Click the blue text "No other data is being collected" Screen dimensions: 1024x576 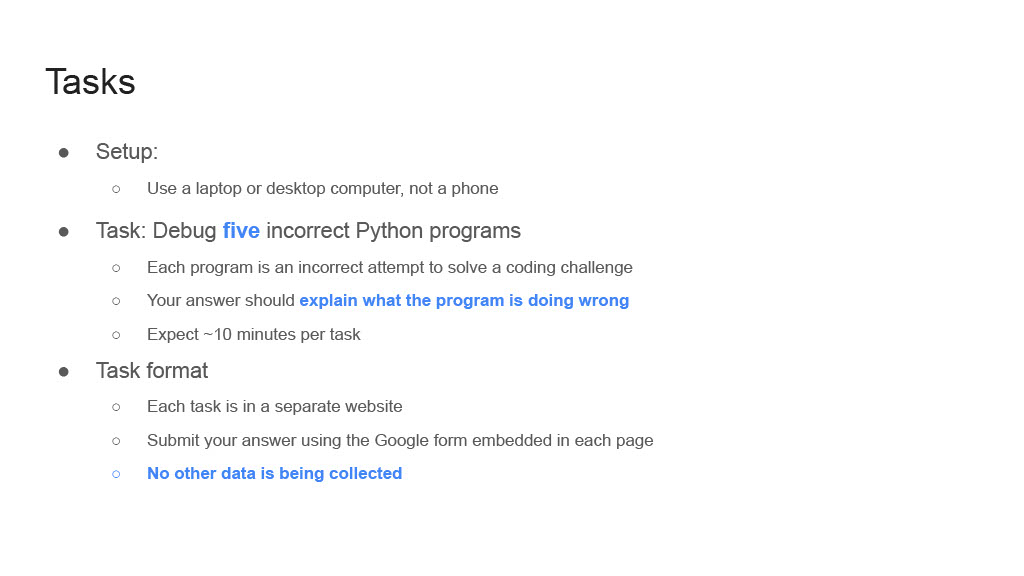274,474
